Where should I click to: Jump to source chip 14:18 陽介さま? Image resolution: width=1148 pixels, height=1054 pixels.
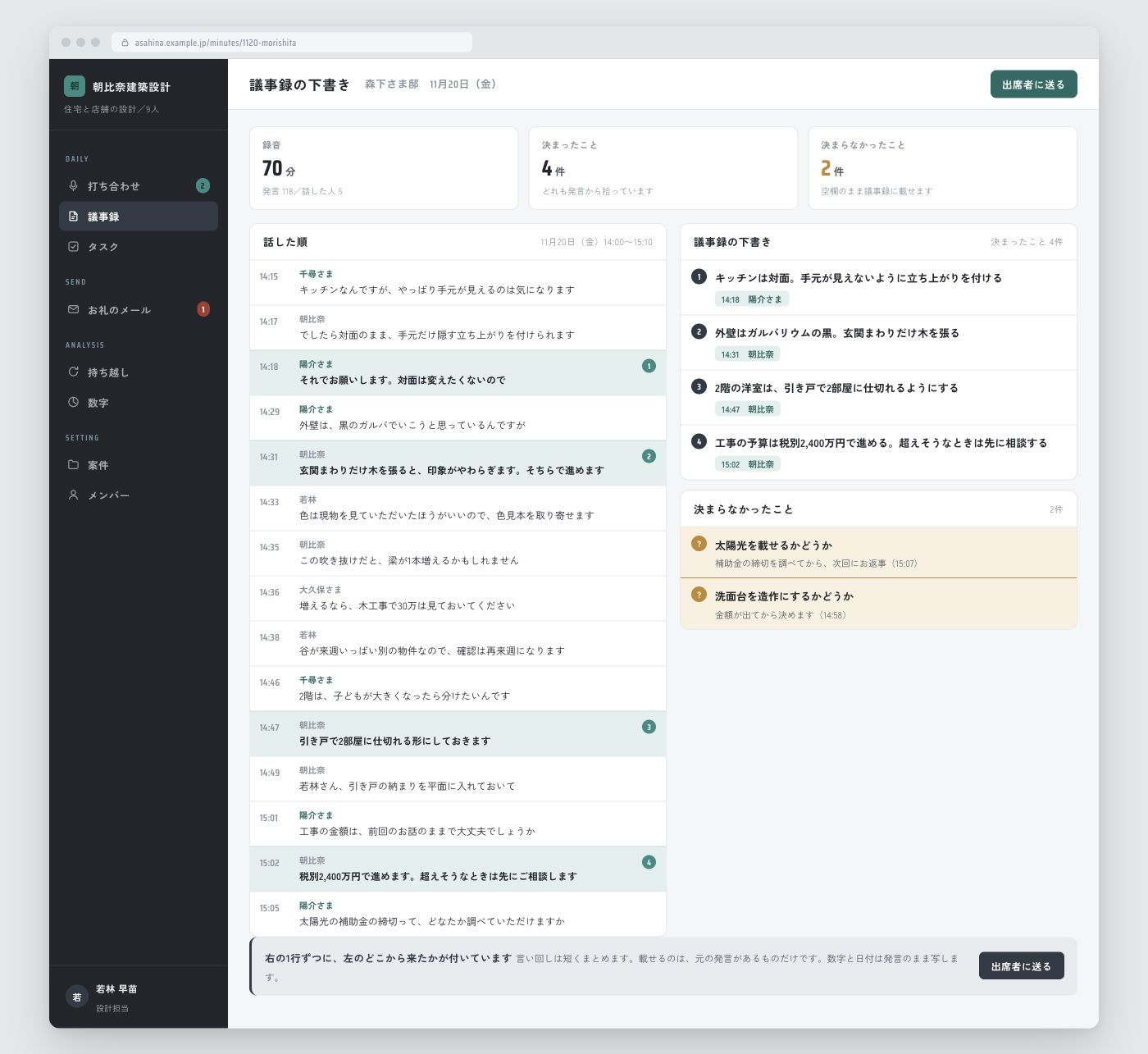click(x=751, y=299)
